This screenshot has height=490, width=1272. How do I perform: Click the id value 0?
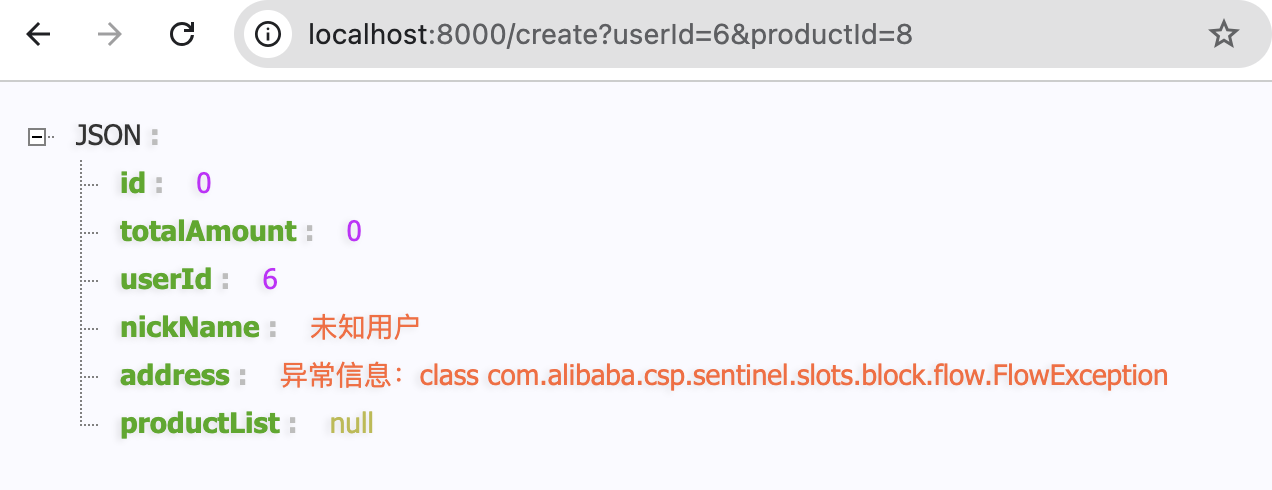click(204, 183)
